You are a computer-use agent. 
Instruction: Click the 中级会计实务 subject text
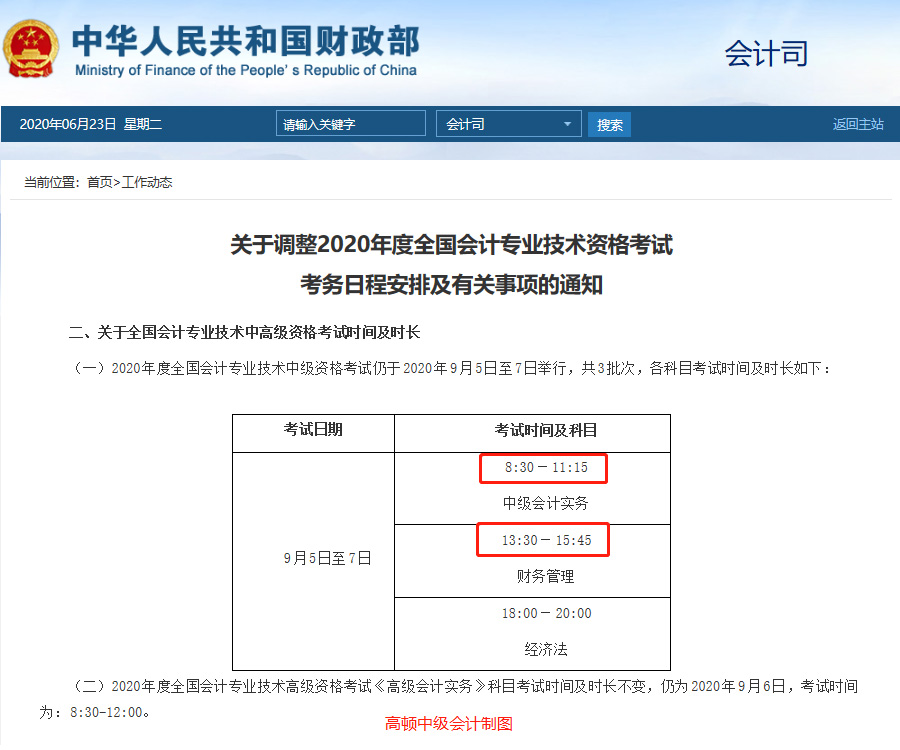tap(546, 503)
